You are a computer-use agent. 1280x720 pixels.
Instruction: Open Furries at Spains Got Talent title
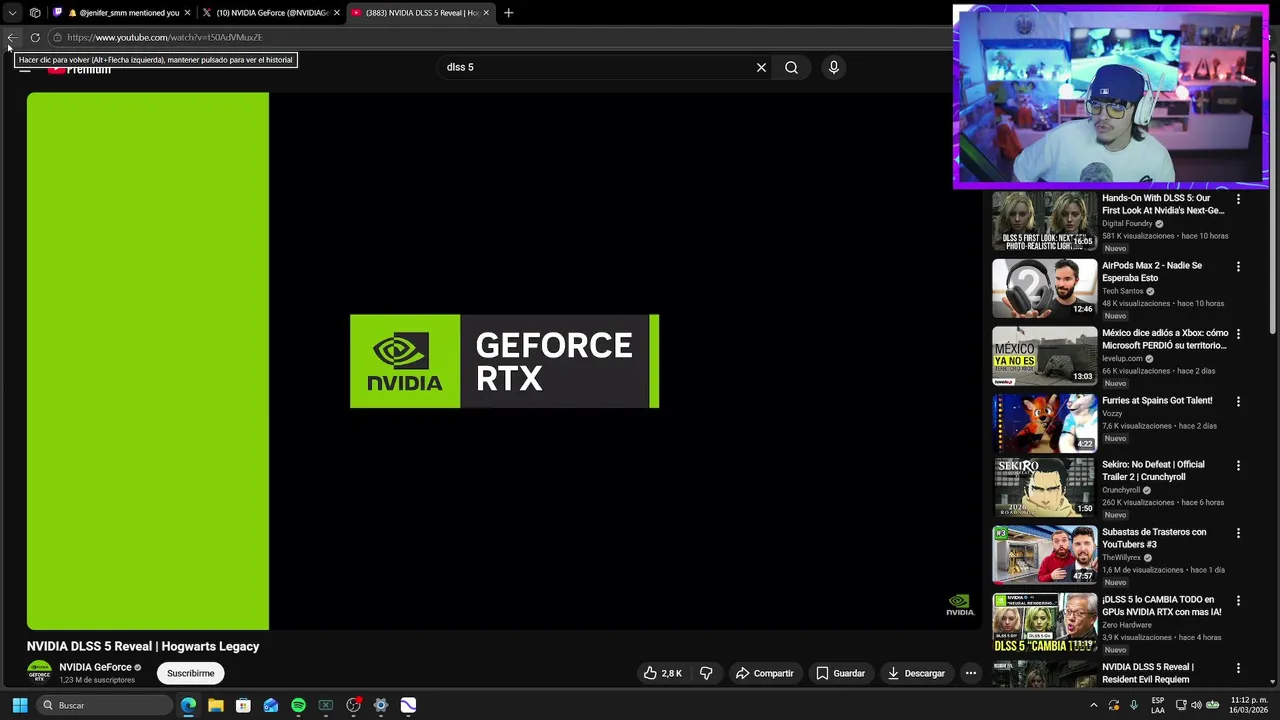point(1157,400)
